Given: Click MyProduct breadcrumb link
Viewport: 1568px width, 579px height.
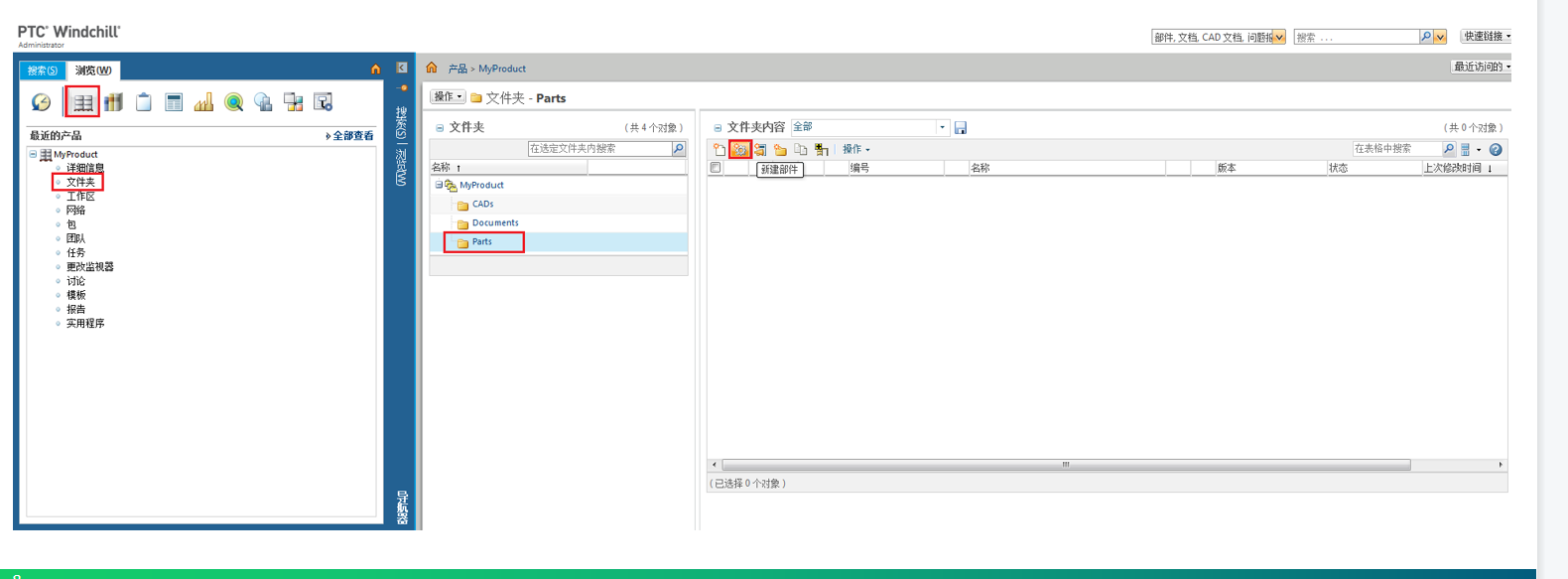Looking at the screenshot, I should [502, 69].
